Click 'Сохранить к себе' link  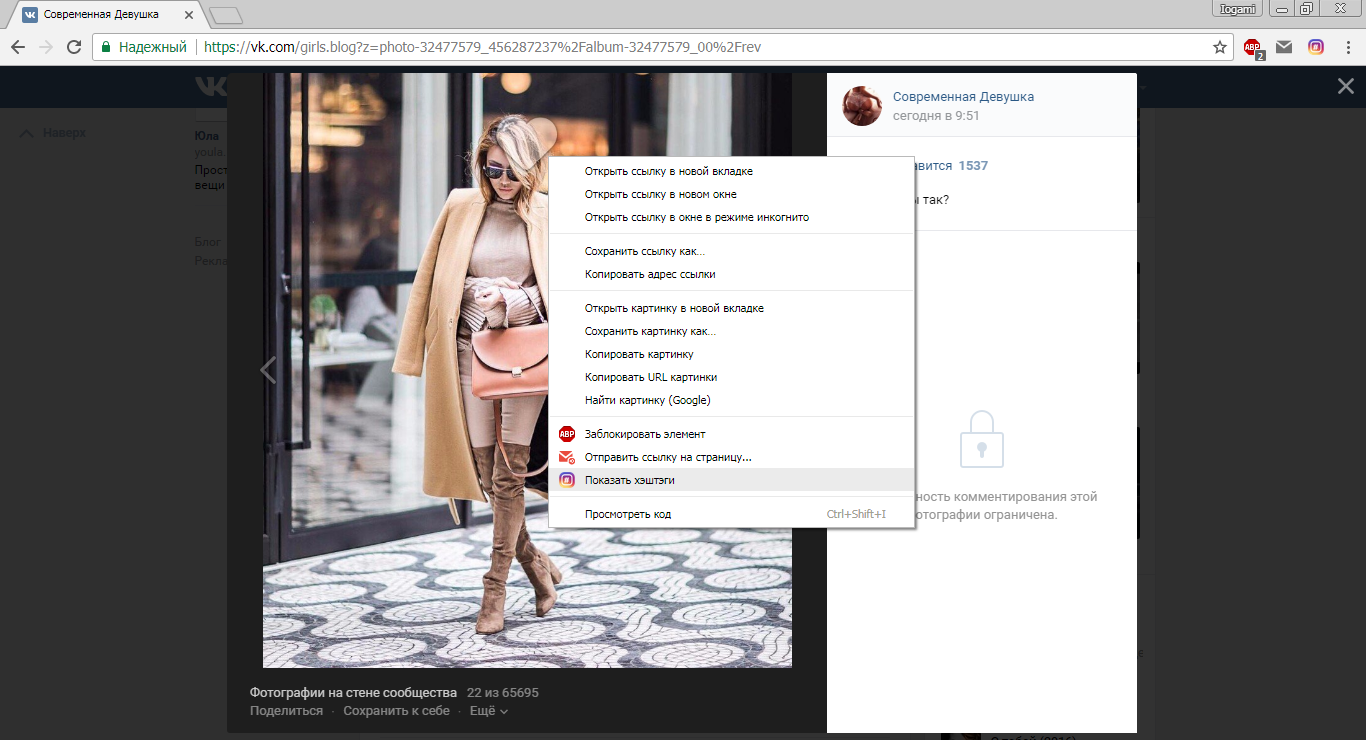pos(396,711)
